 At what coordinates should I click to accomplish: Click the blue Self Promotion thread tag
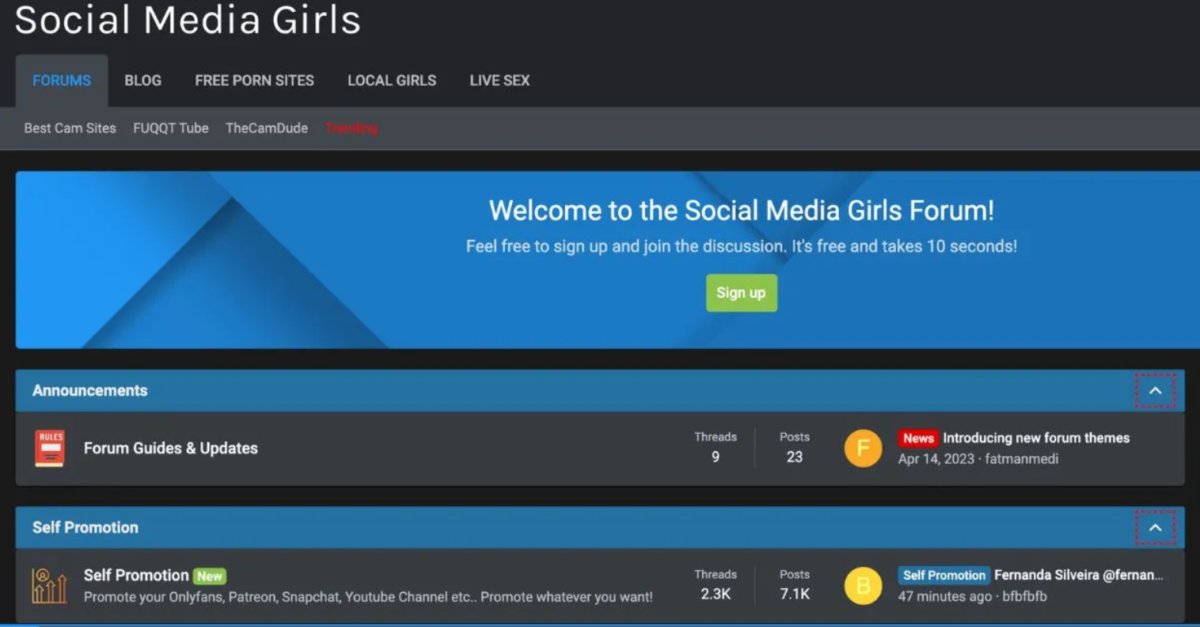943,575
